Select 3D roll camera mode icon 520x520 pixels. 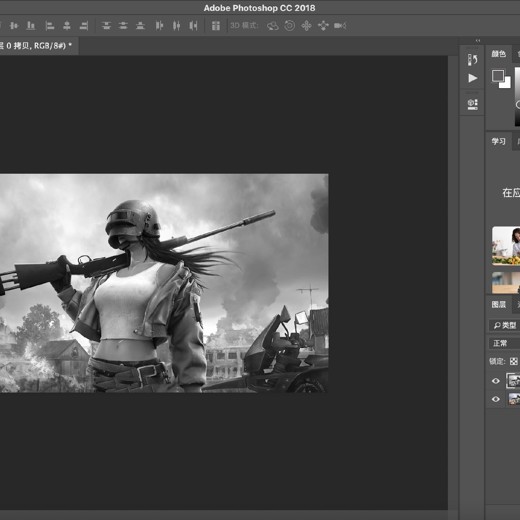pos(290,26)
